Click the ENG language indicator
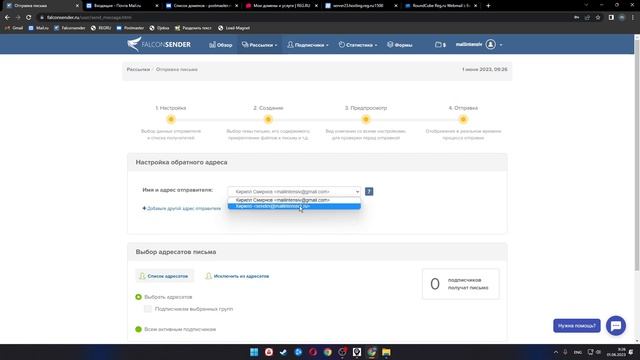The height and width of the screenshot is (360, 640). click(578, 352)
